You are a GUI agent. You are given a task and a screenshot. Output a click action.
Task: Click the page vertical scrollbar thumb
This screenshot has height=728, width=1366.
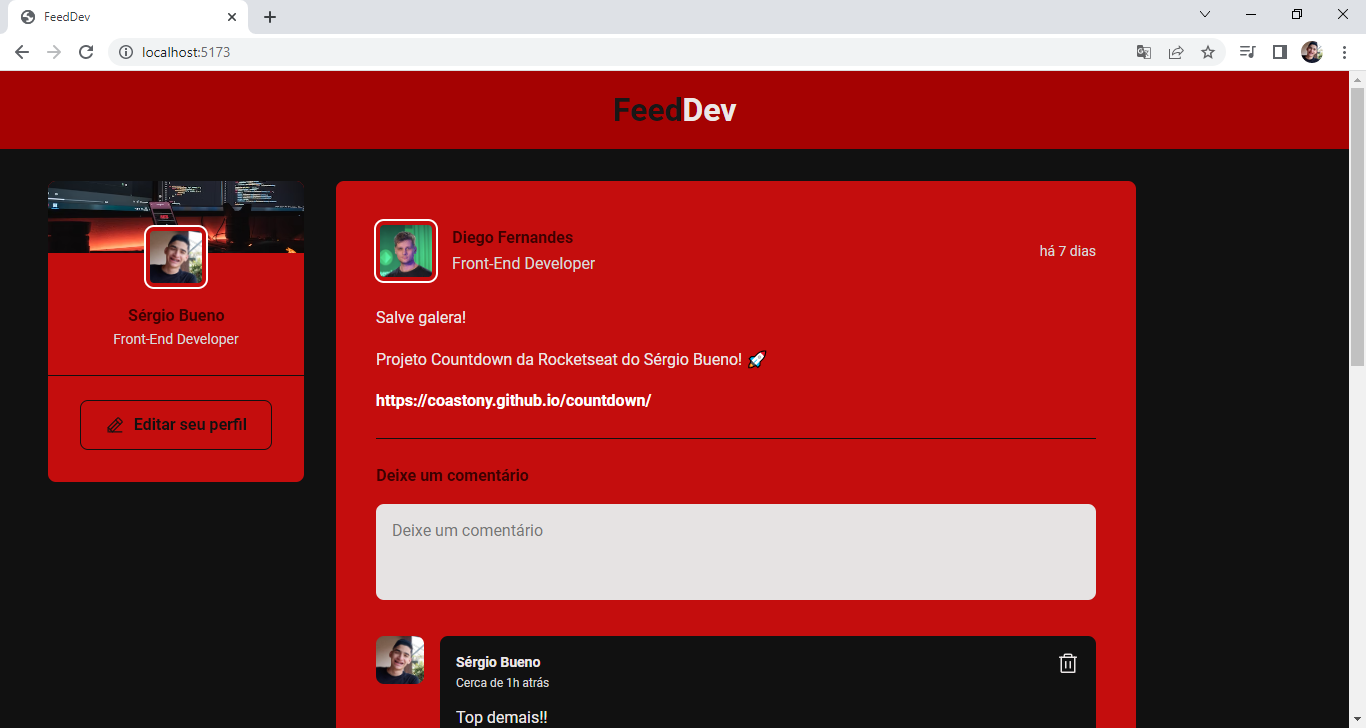(1357, 227)
